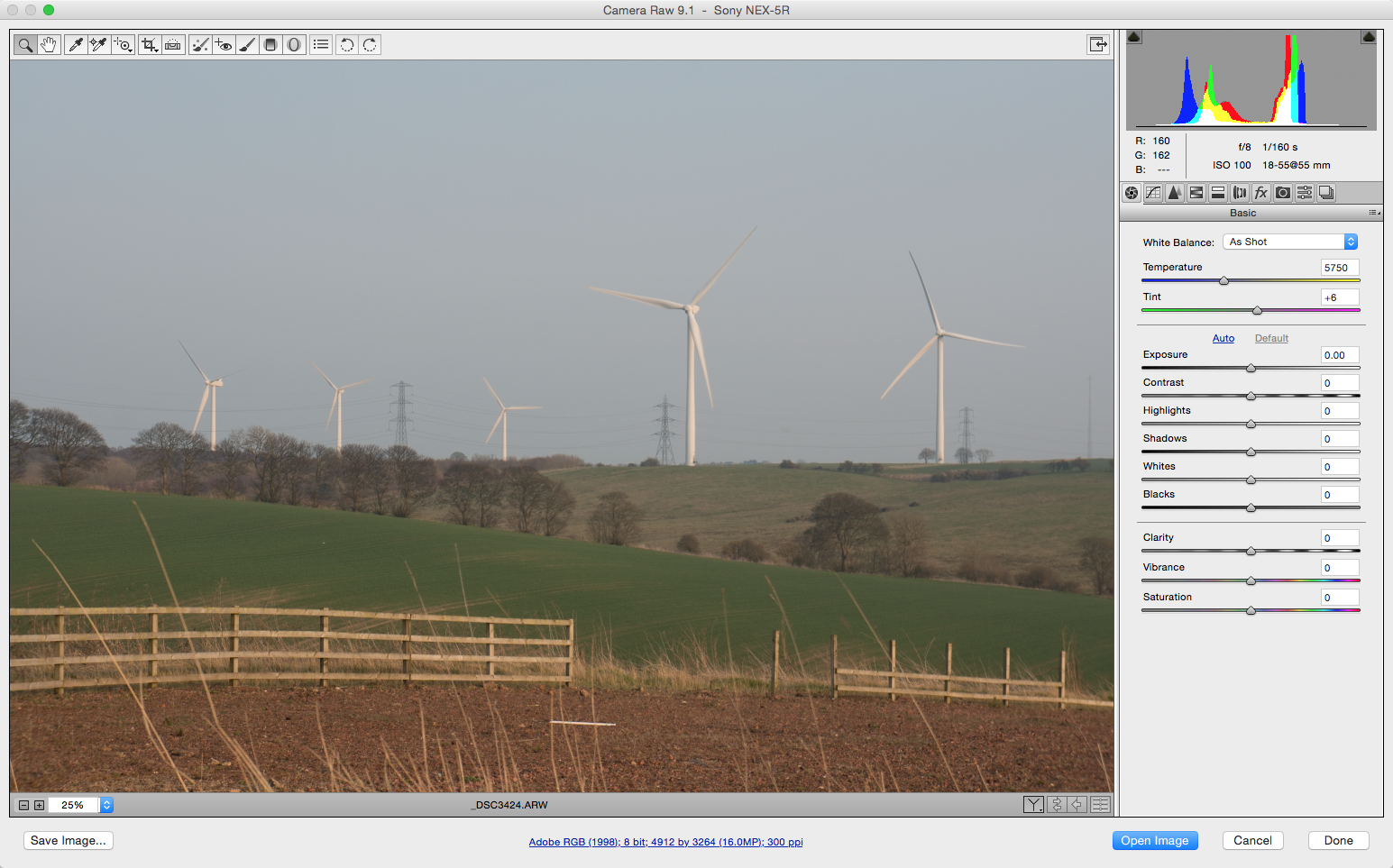Click the Auto tone link
This screenshot has height=868, width=1393.
pyautogui.click(x=1223, y=338)
